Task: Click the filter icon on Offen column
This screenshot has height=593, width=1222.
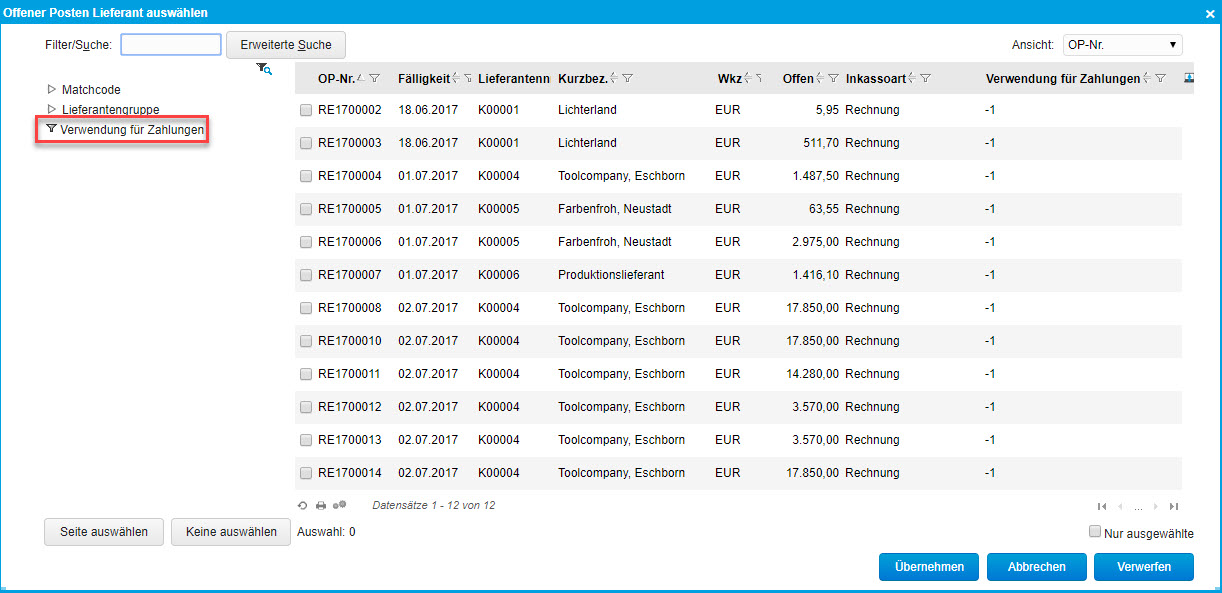Action: pos(833,79)
